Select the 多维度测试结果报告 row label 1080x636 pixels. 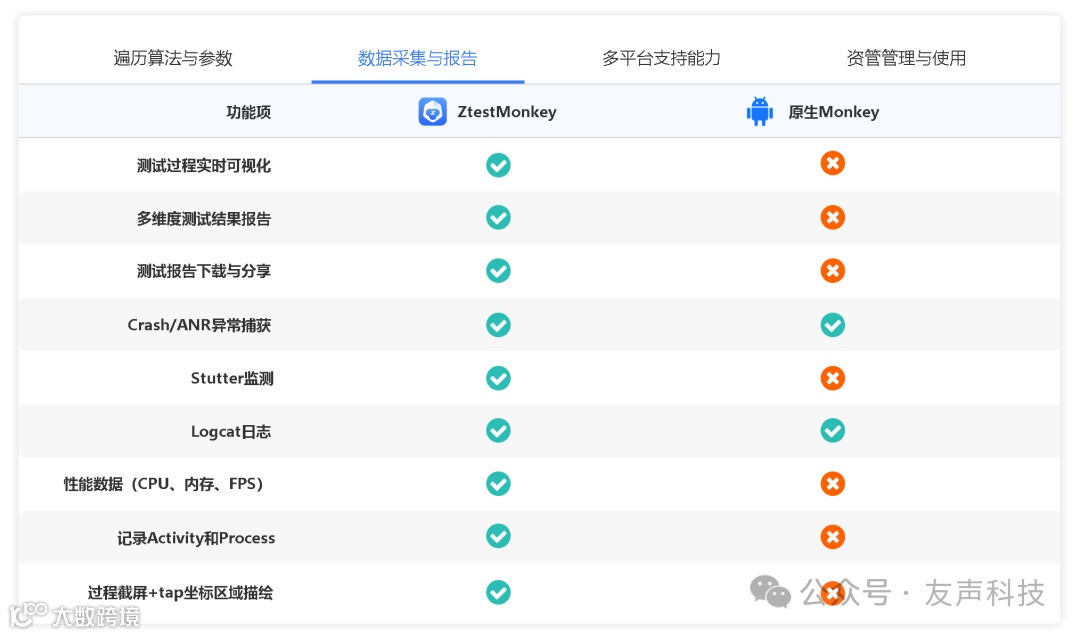click(x=204, y=218)
